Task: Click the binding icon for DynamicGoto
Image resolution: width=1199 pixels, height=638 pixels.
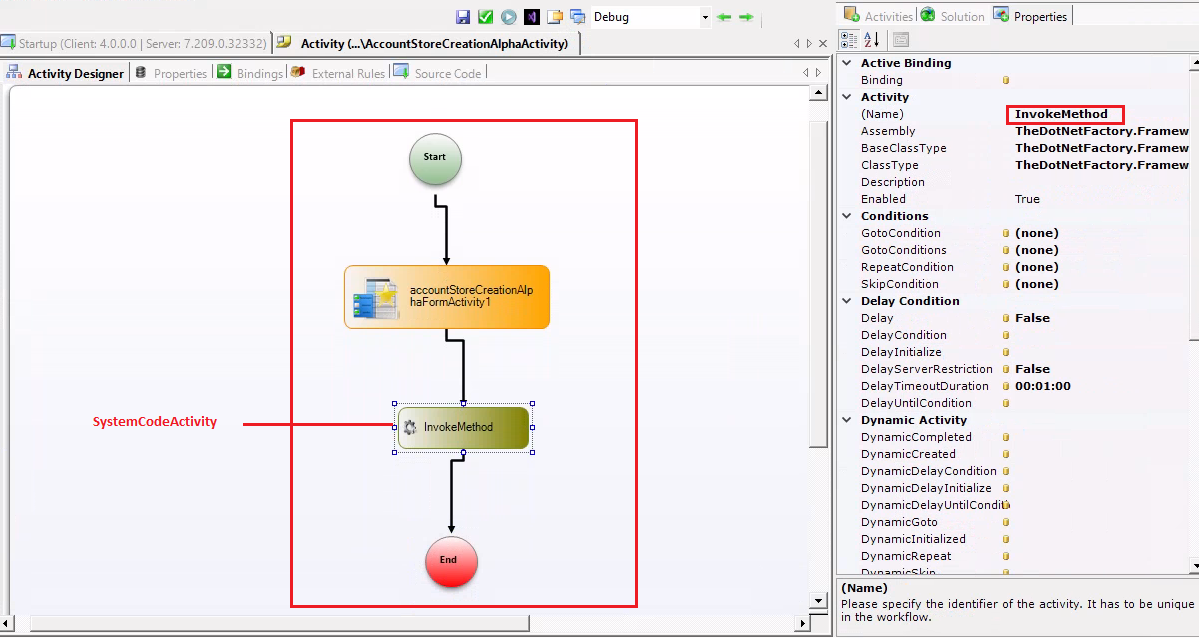Action: (x=1006, y=522)
